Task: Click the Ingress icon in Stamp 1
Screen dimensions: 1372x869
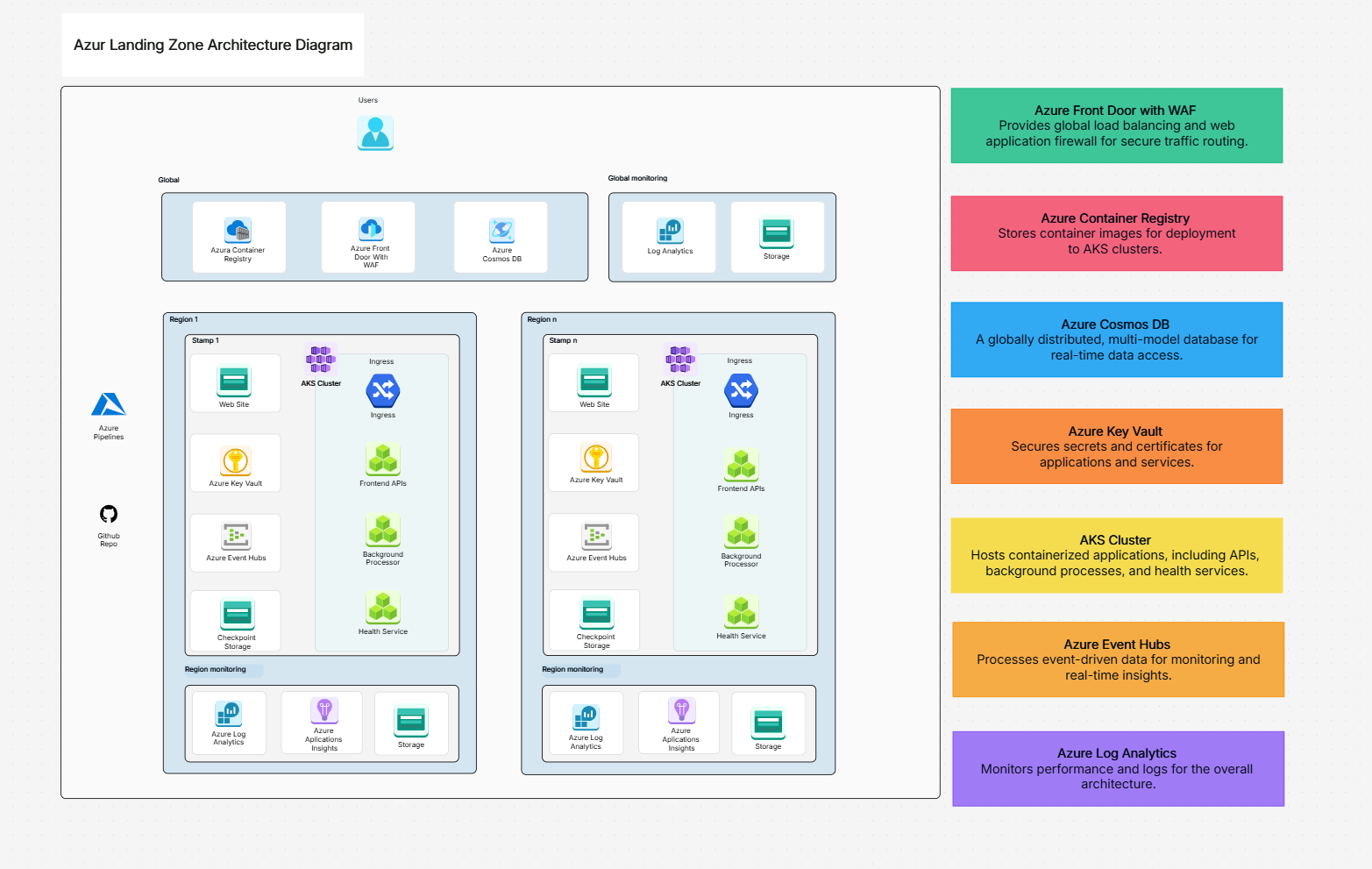Action: point(382,388)
